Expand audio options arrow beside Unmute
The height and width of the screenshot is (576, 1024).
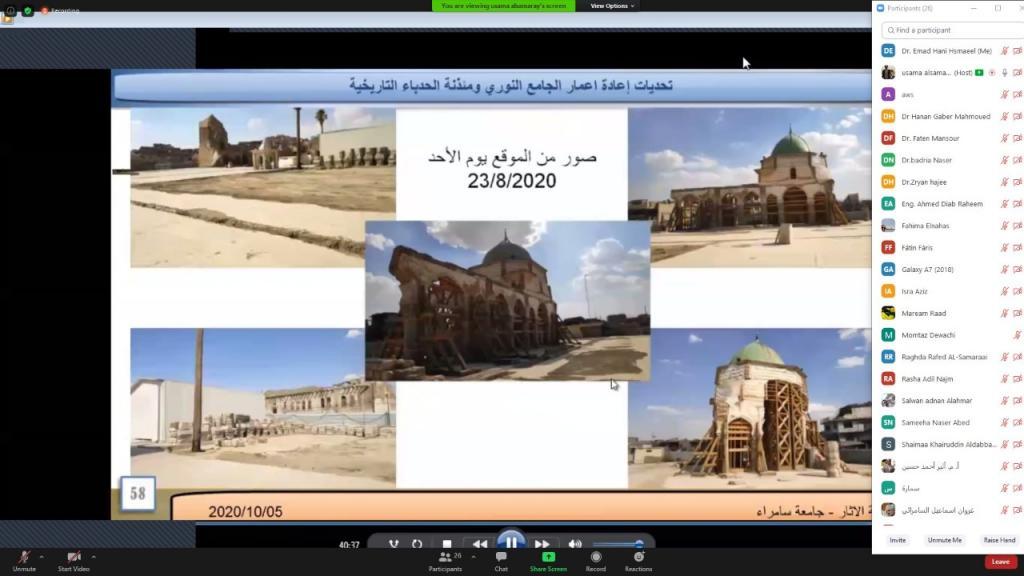(x=41, y=557)
